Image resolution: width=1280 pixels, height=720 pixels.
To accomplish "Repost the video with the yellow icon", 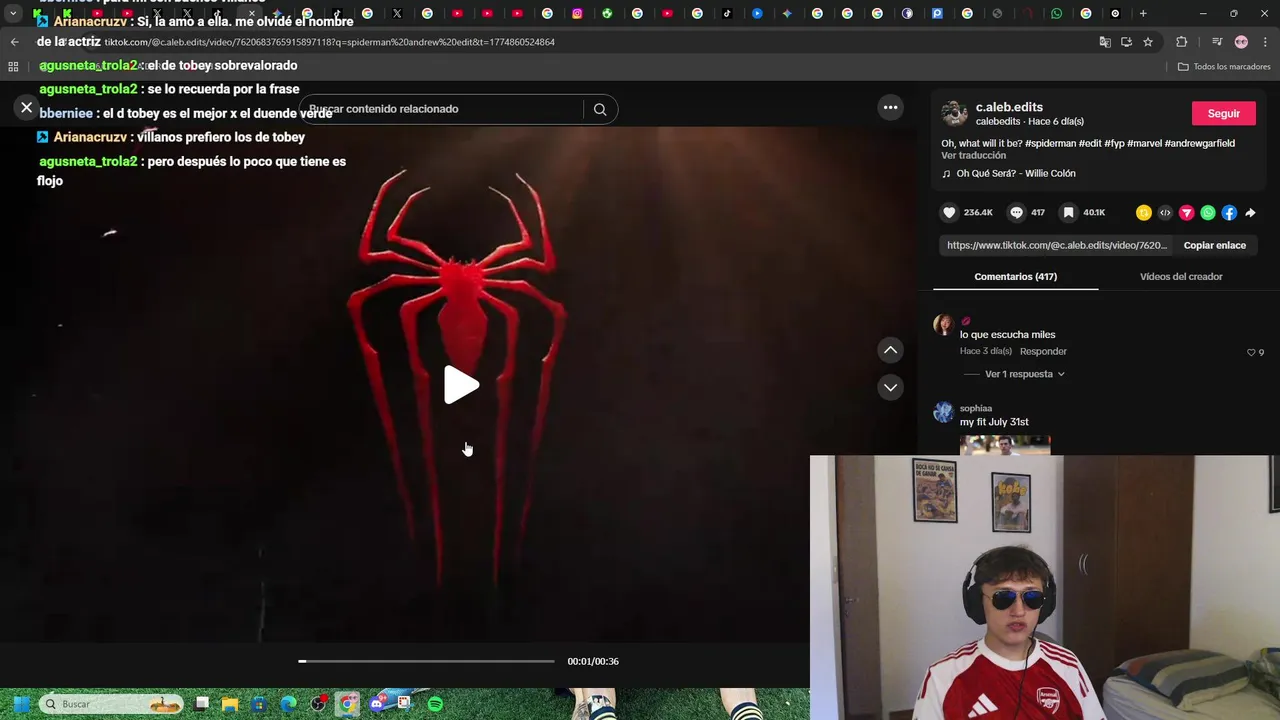I will (1144, 213).
